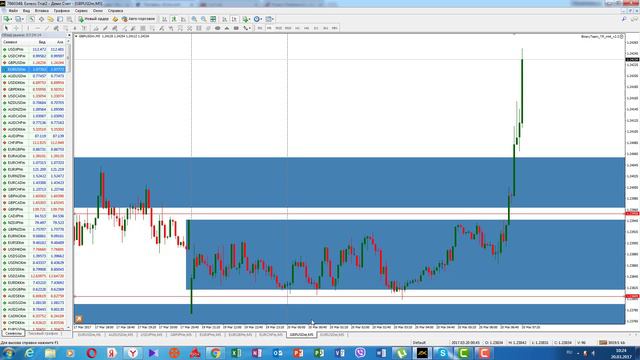Toggle the Navigator panel icon
The height and width of the screenshot is (360, 640).
click(x=50, y=19)
